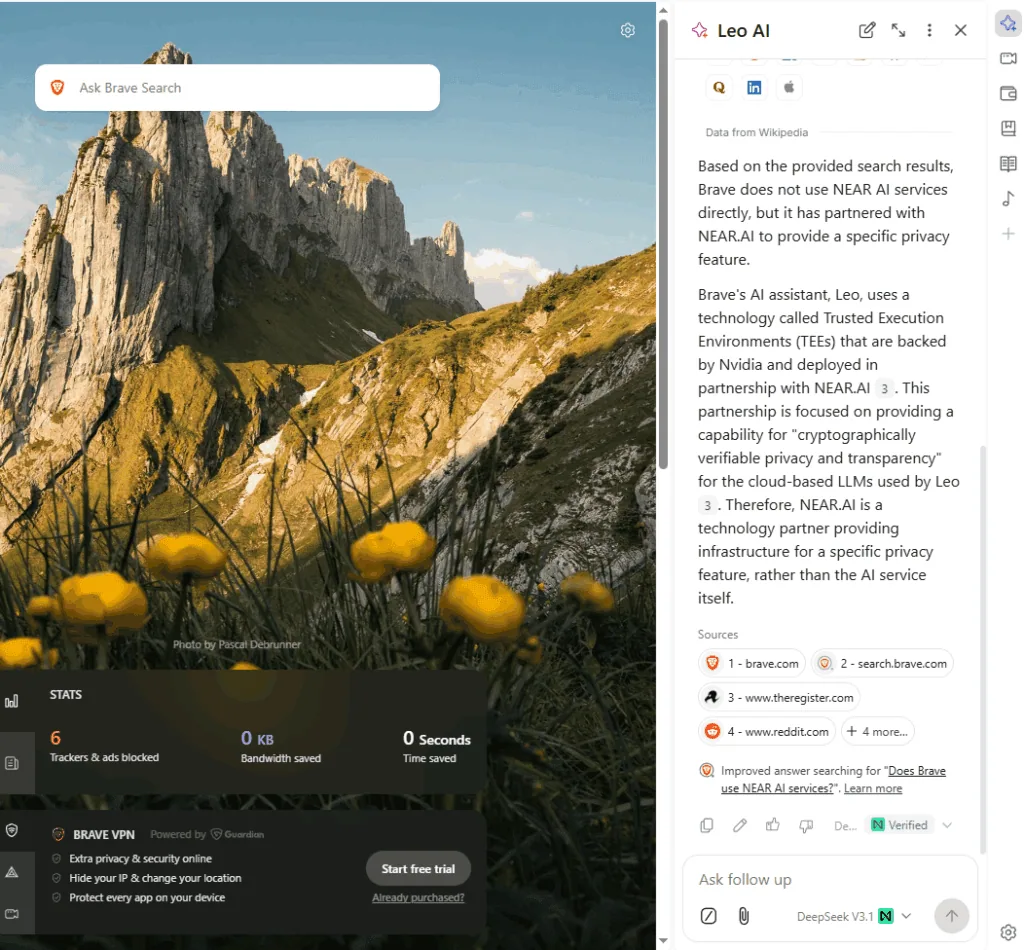
Task: Open Reading List in the sidebar
Action: pos(1008,164)
